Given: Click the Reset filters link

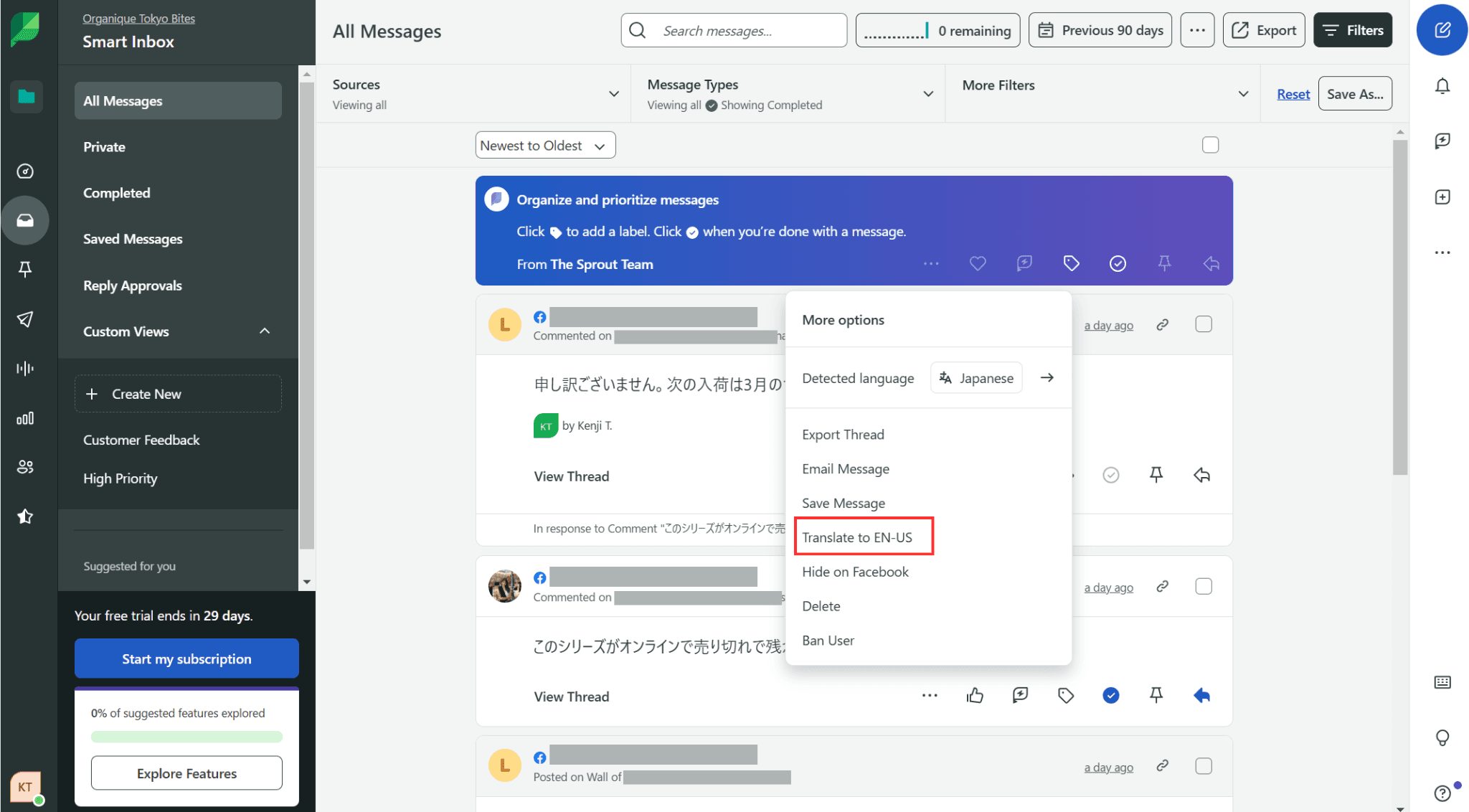Looking at the screenshot, I should [x=1293, y=94].
